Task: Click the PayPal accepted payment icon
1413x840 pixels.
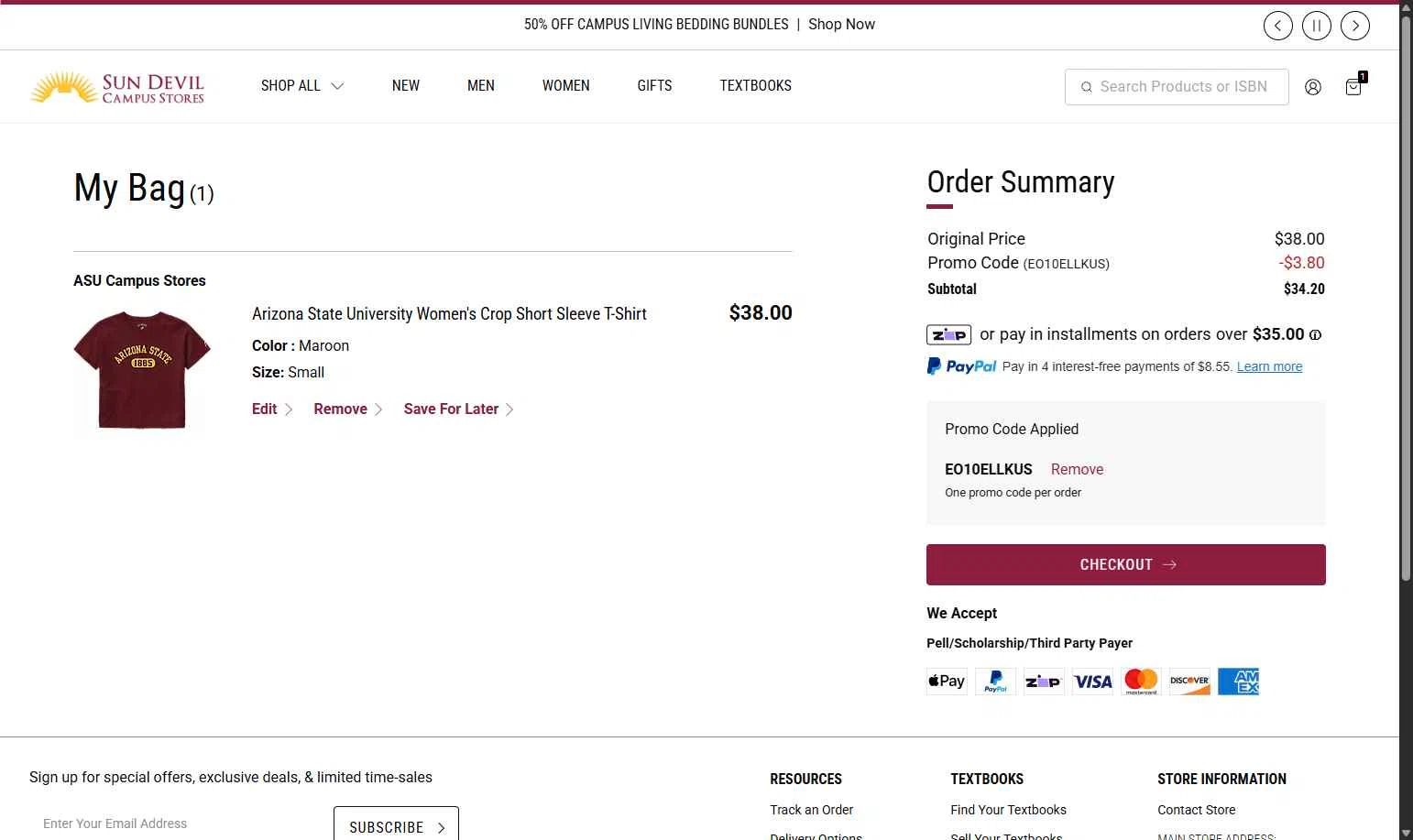Action: tap(995, 682)
